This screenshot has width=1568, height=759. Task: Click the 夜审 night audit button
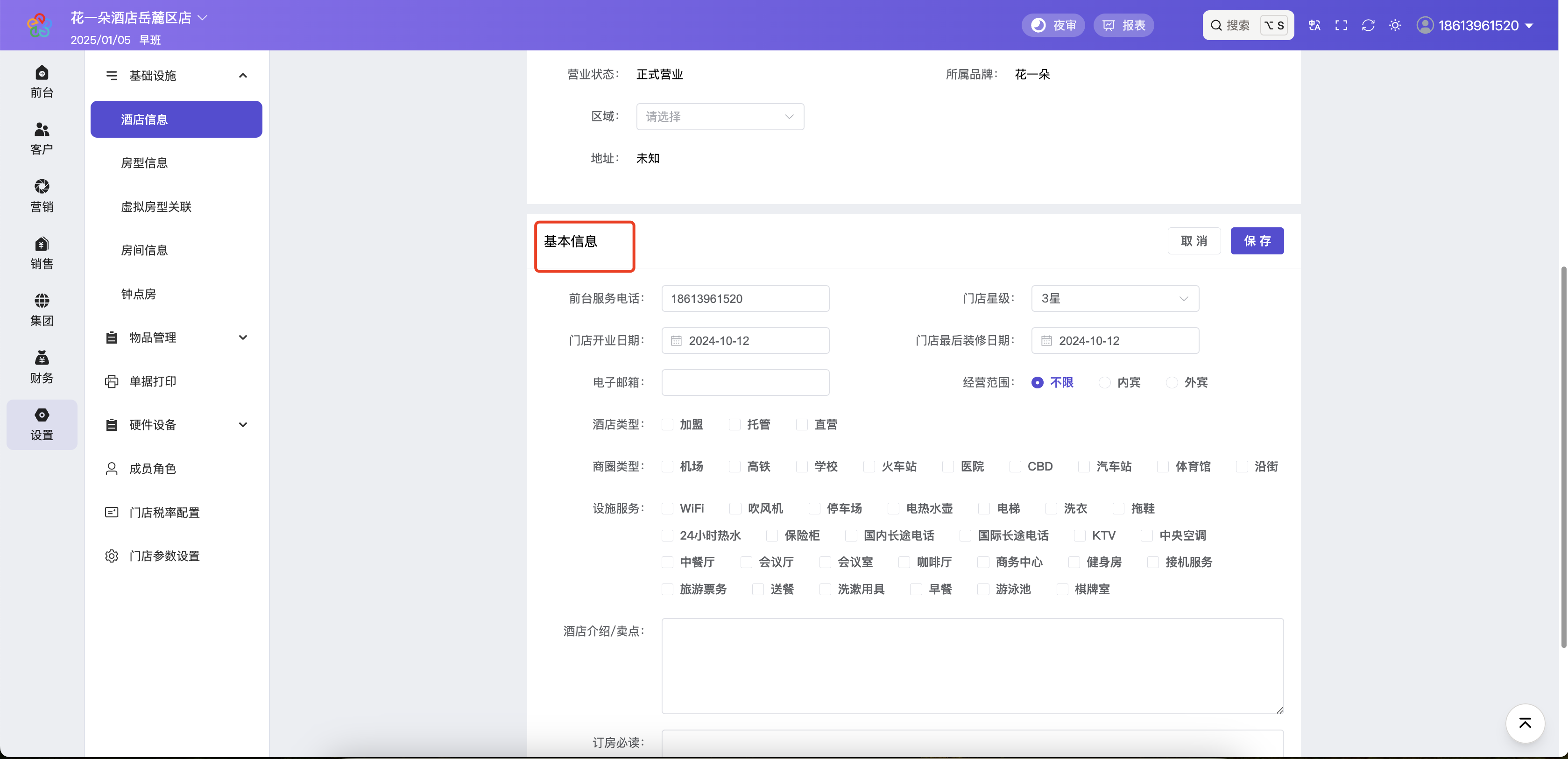[1053, 25]
